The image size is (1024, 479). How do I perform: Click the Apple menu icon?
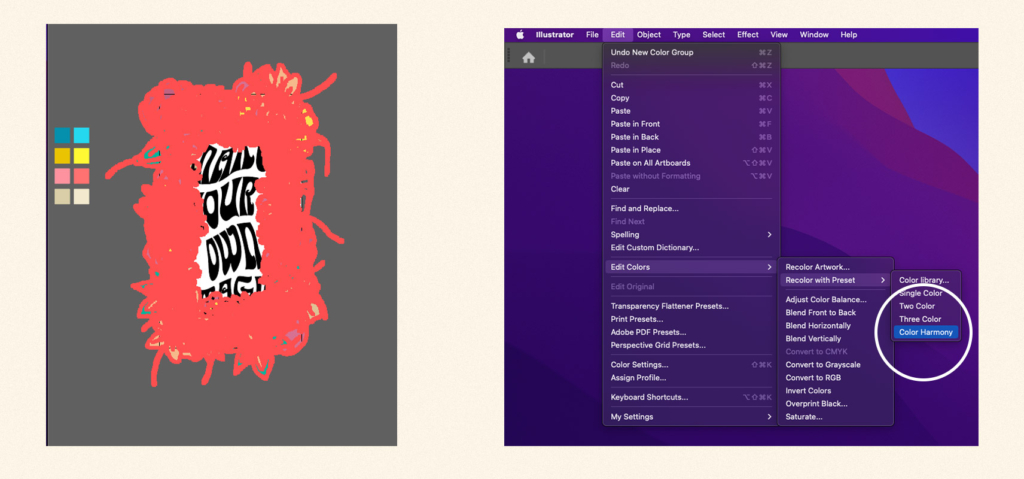click(520, 35)
